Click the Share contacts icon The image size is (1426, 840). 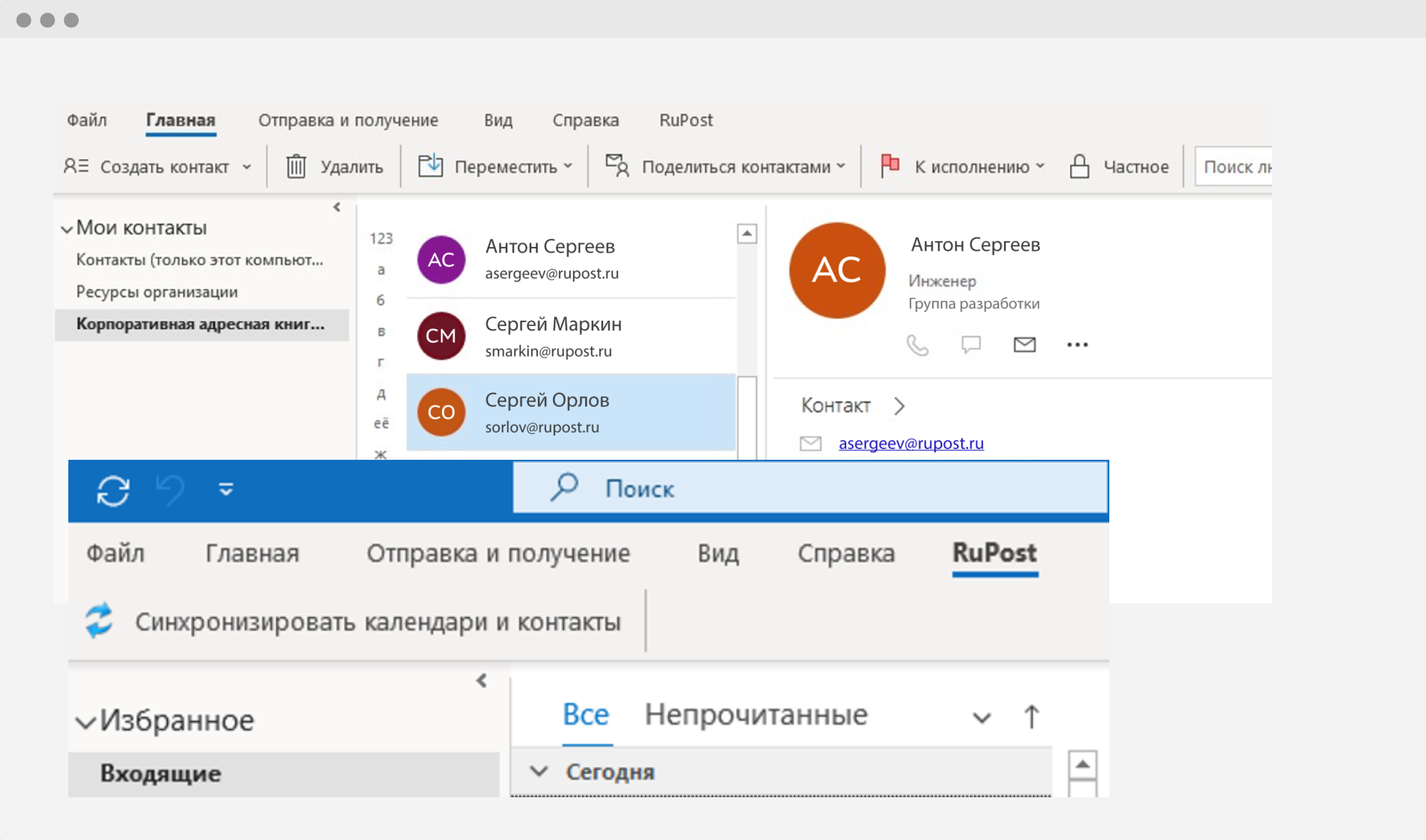point(617,165)
